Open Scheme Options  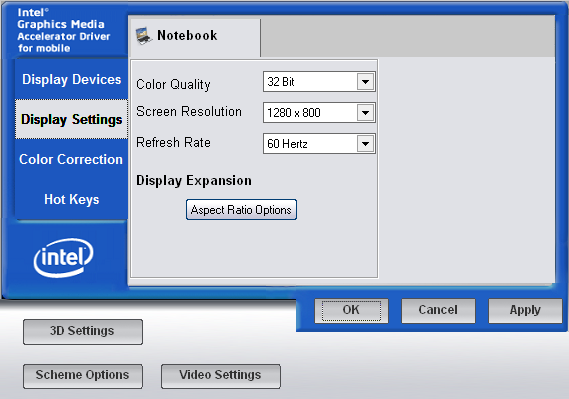click(x=83, y=376)
